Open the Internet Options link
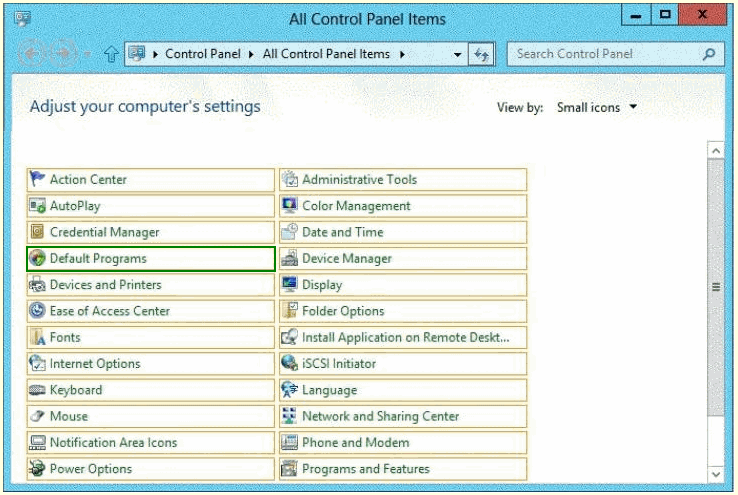The image size is (738, 495). click(x=95, y=364)
